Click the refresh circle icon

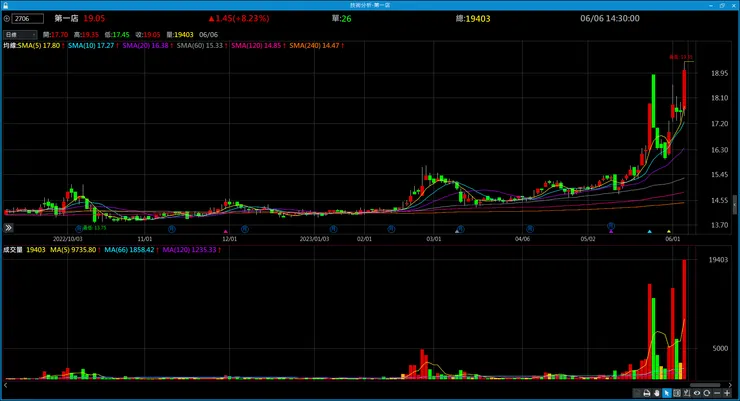tap(706, 393)
